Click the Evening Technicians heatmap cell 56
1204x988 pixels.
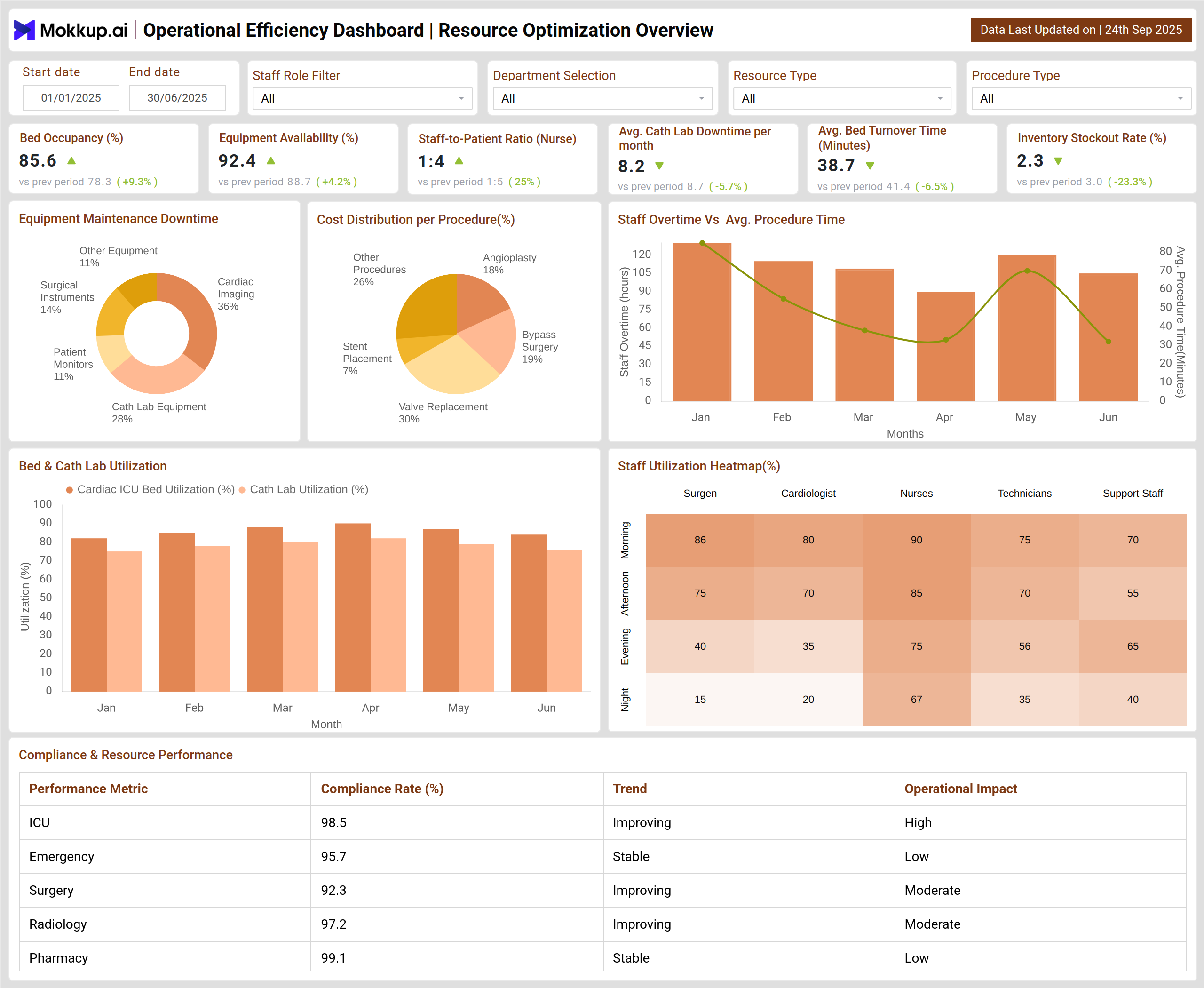click(1025, 646)
